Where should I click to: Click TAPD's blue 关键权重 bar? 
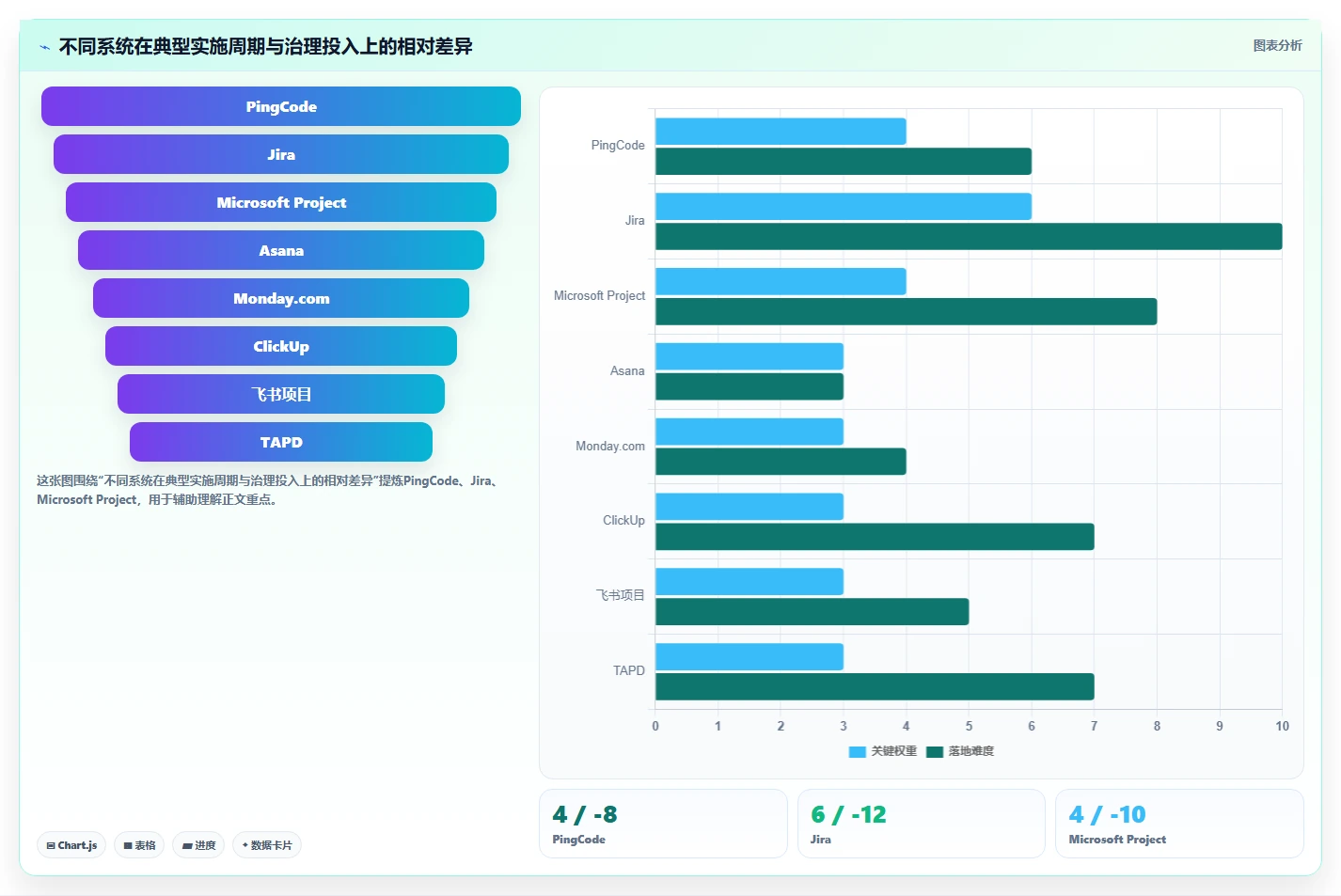tap(749, 656)
